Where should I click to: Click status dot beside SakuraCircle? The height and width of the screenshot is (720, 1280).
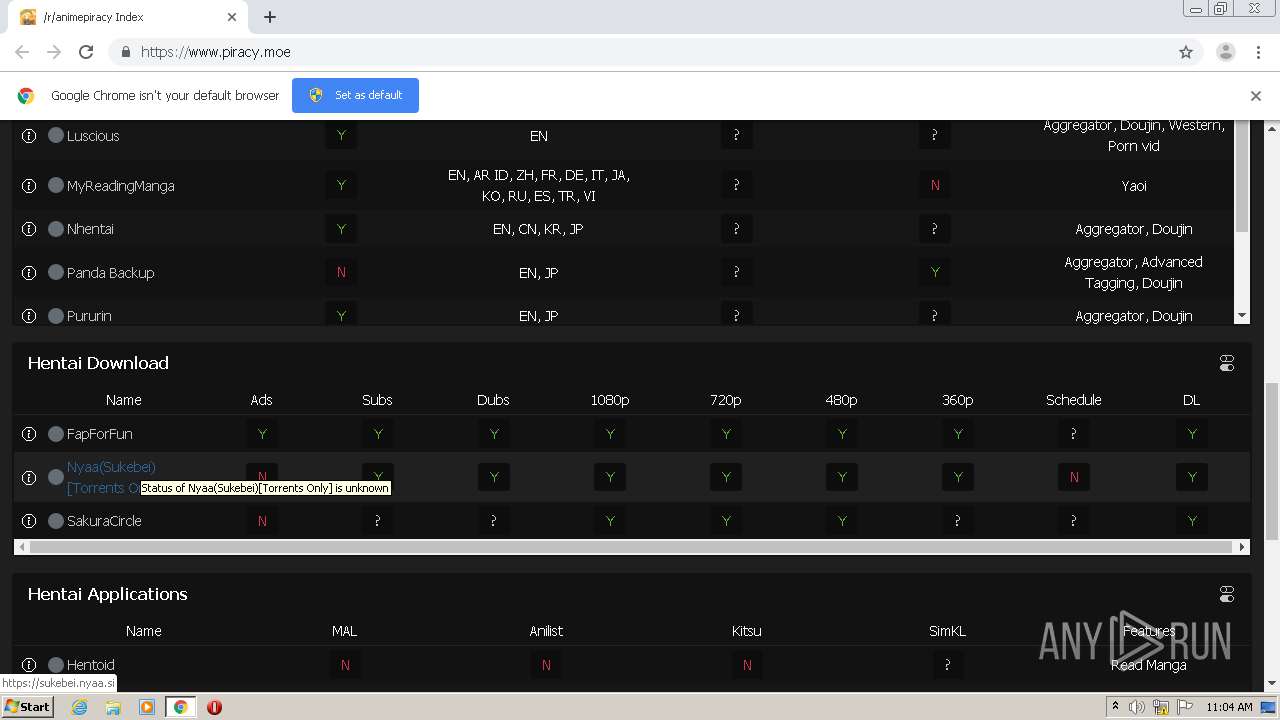coord(56,521)
